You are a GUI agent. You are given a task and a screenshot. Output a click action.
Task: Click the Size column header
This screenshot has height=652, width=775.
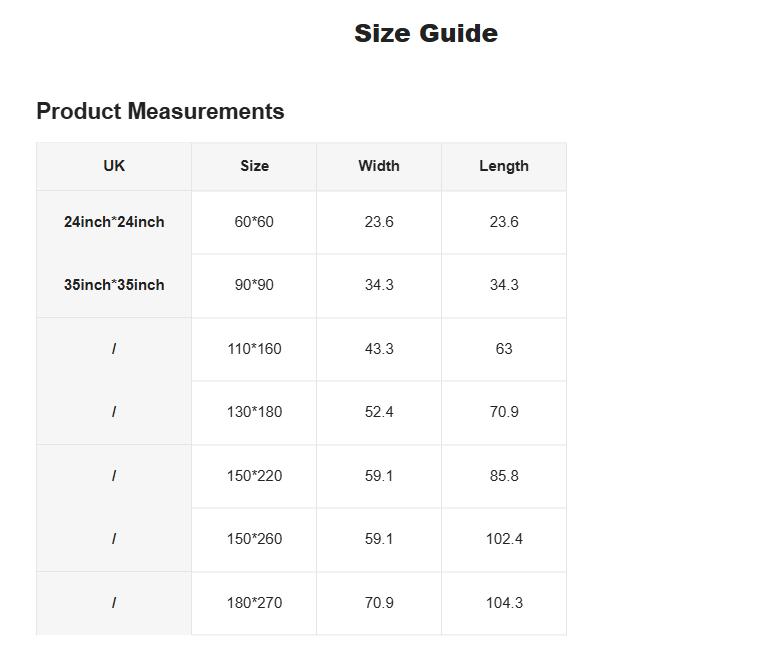tap(254, 166)
